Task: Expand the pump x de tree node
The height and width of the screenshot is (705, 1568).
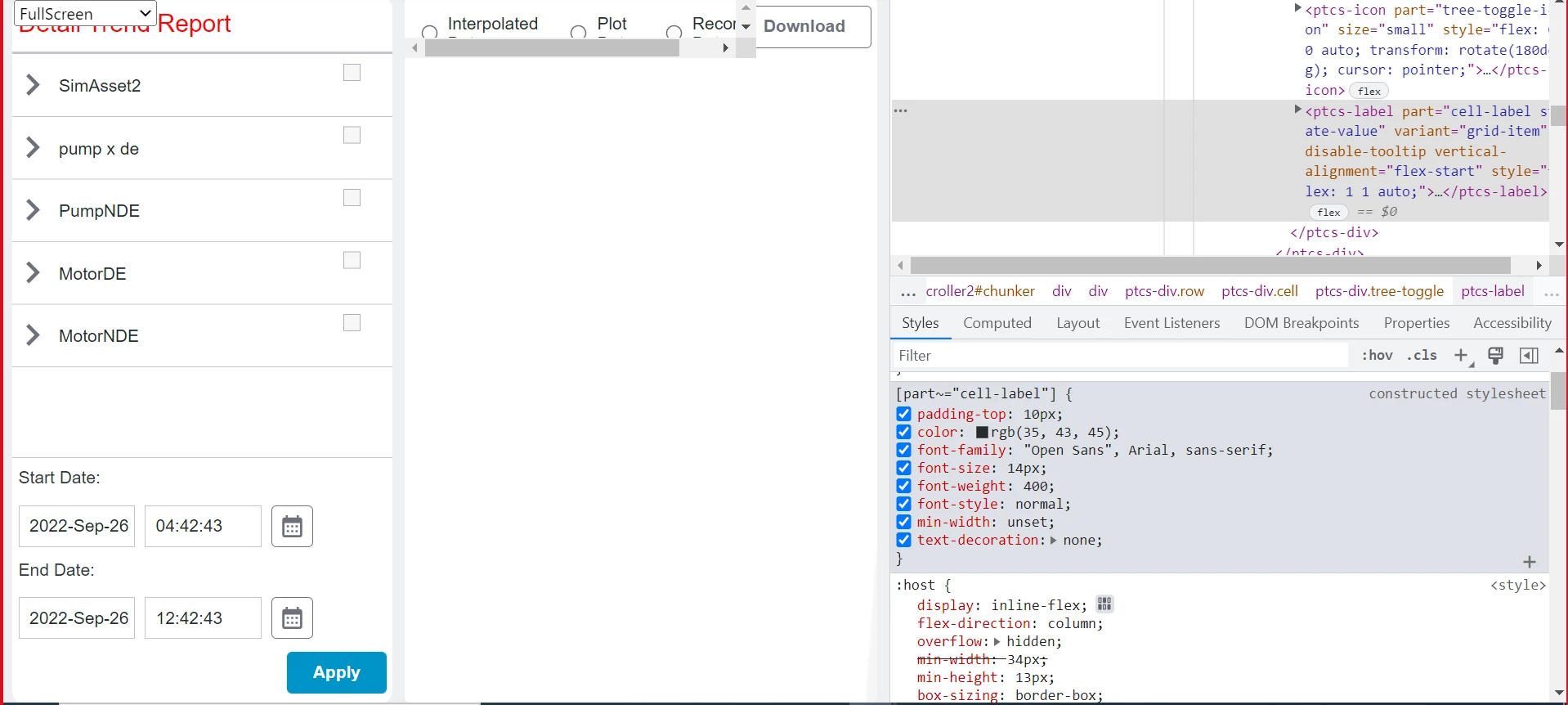Action: (33, 147)
